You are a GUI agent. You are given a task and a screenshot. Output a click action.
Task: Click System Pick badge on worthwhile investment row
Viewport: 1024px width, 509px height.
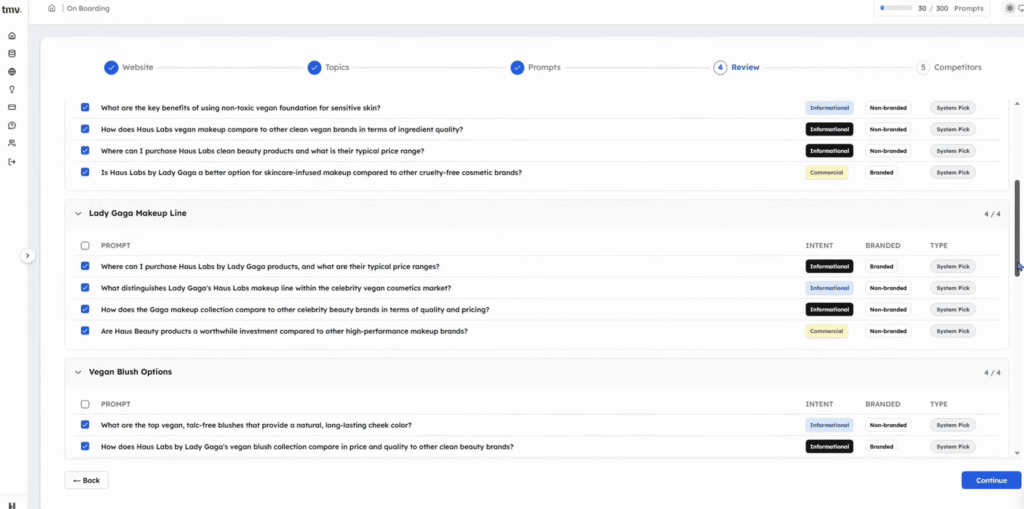click(x=953, y=331)
